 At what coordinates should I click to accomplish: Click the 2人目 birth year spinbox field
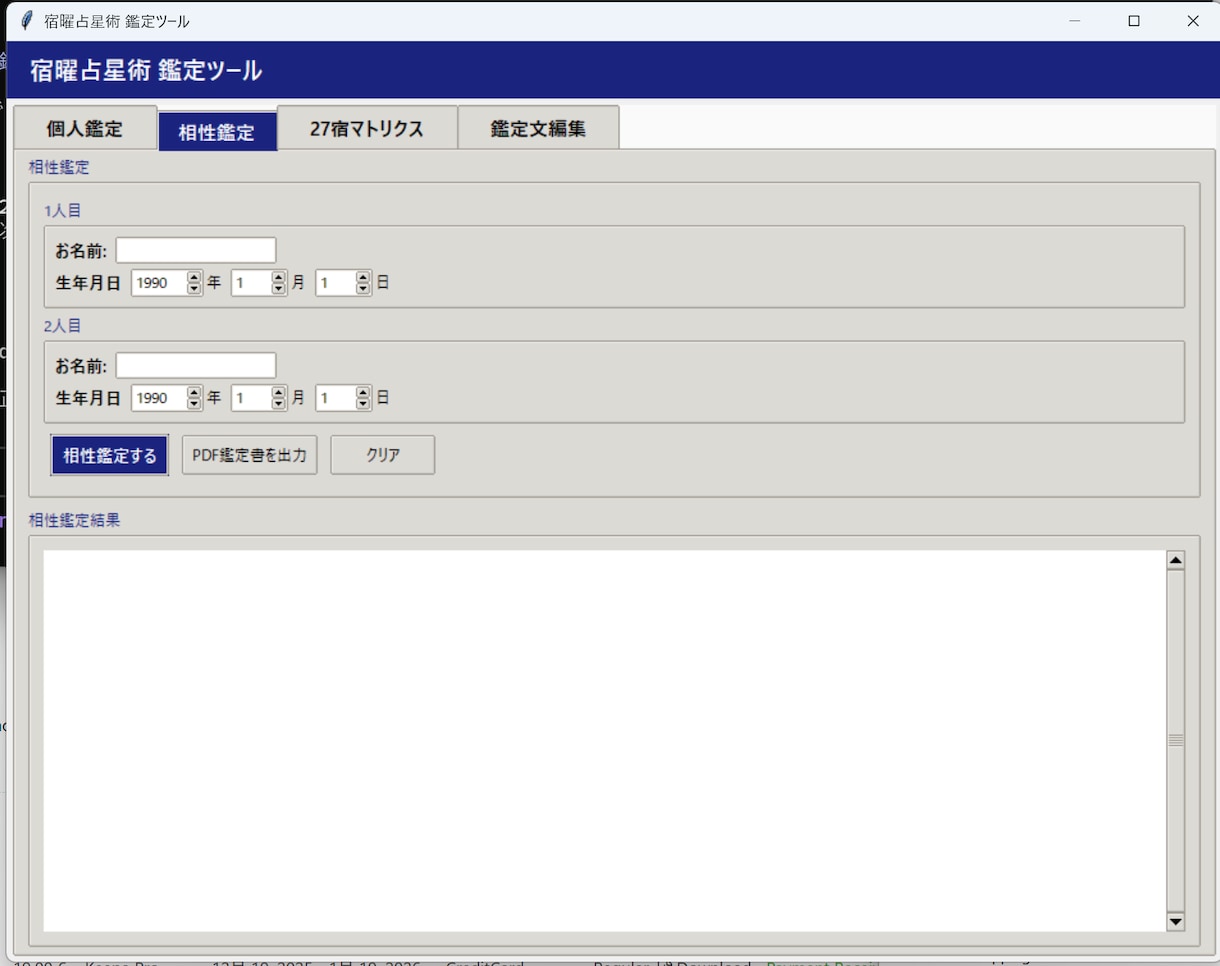coord(159,398)
